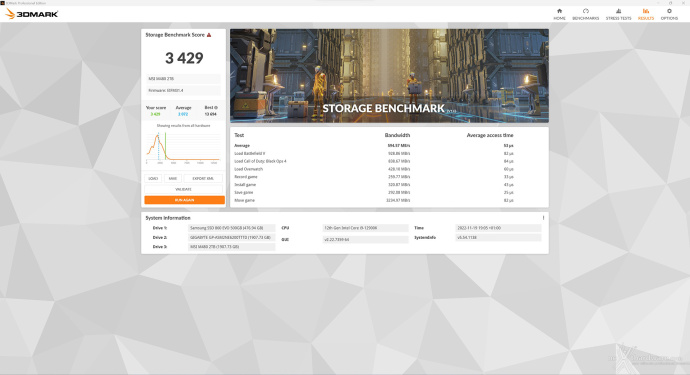Click the orange Run Again button
The width and height of the screenshot is (690, 375).
(184, 200)
